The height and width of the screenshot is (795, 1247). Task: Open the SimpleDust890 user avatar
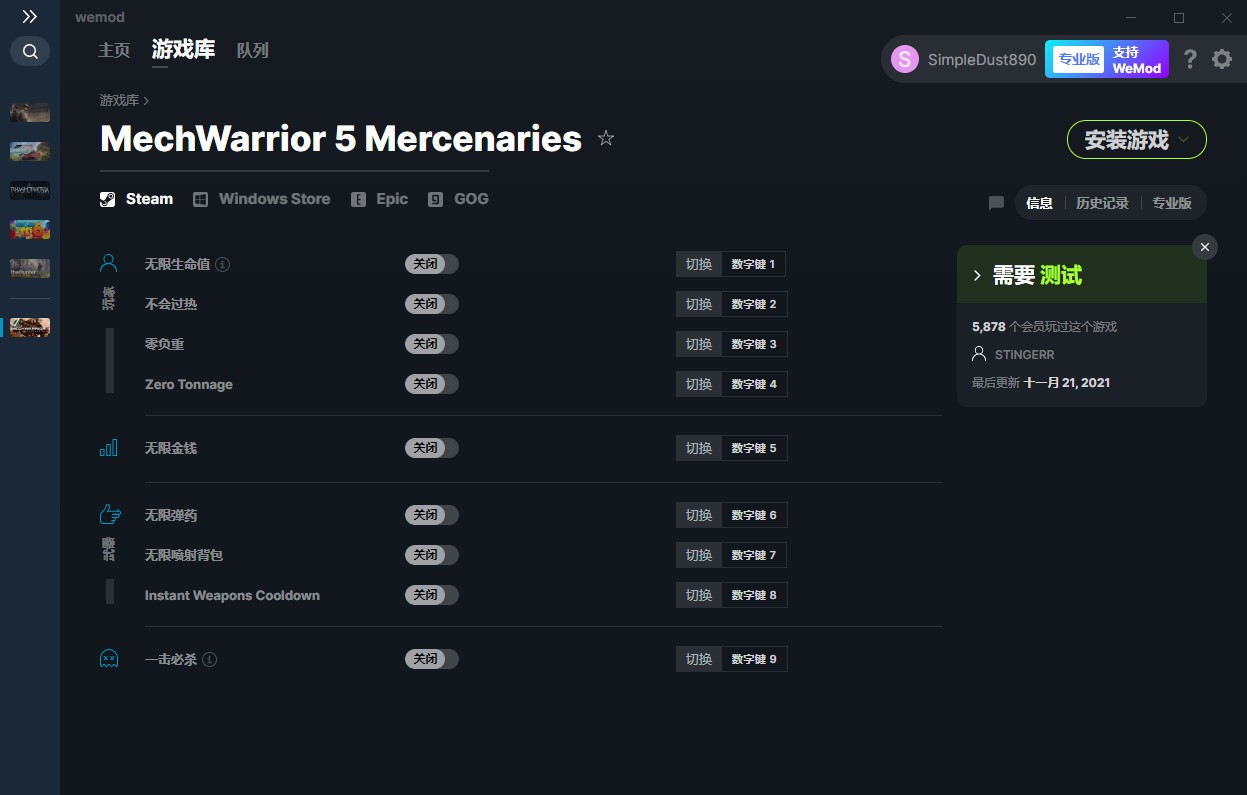(905, 59)
